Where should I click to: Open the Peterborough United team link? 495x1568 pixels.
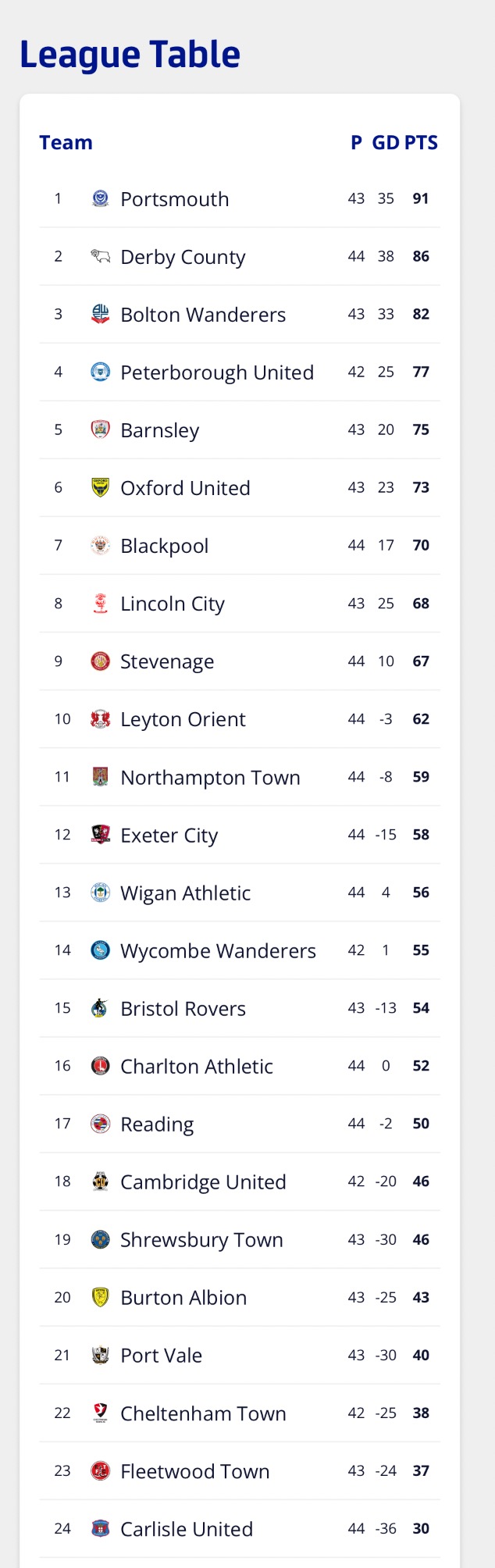point(216,372)
